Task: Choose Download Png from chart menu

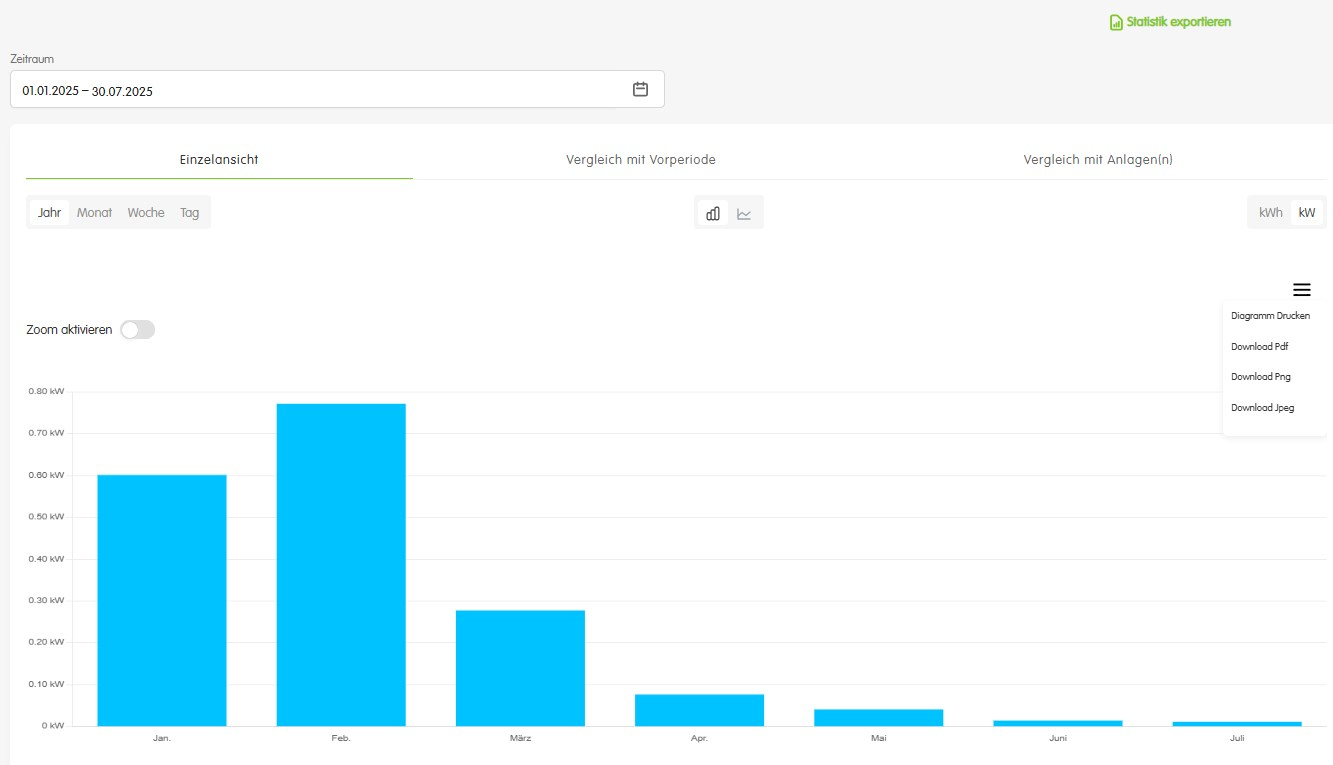Action: pyautogui.click(x=1260, y=377)
